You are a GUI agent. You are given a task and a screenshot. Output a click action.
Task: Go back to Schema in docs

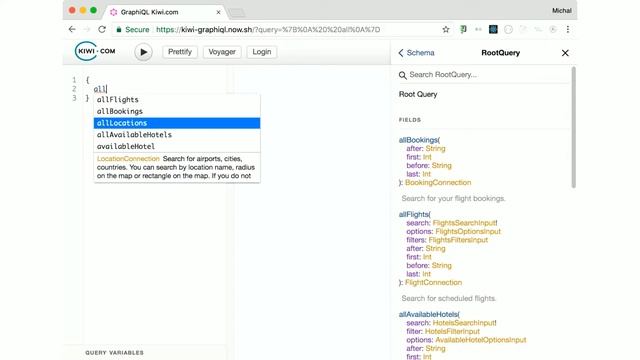[416, 53]
